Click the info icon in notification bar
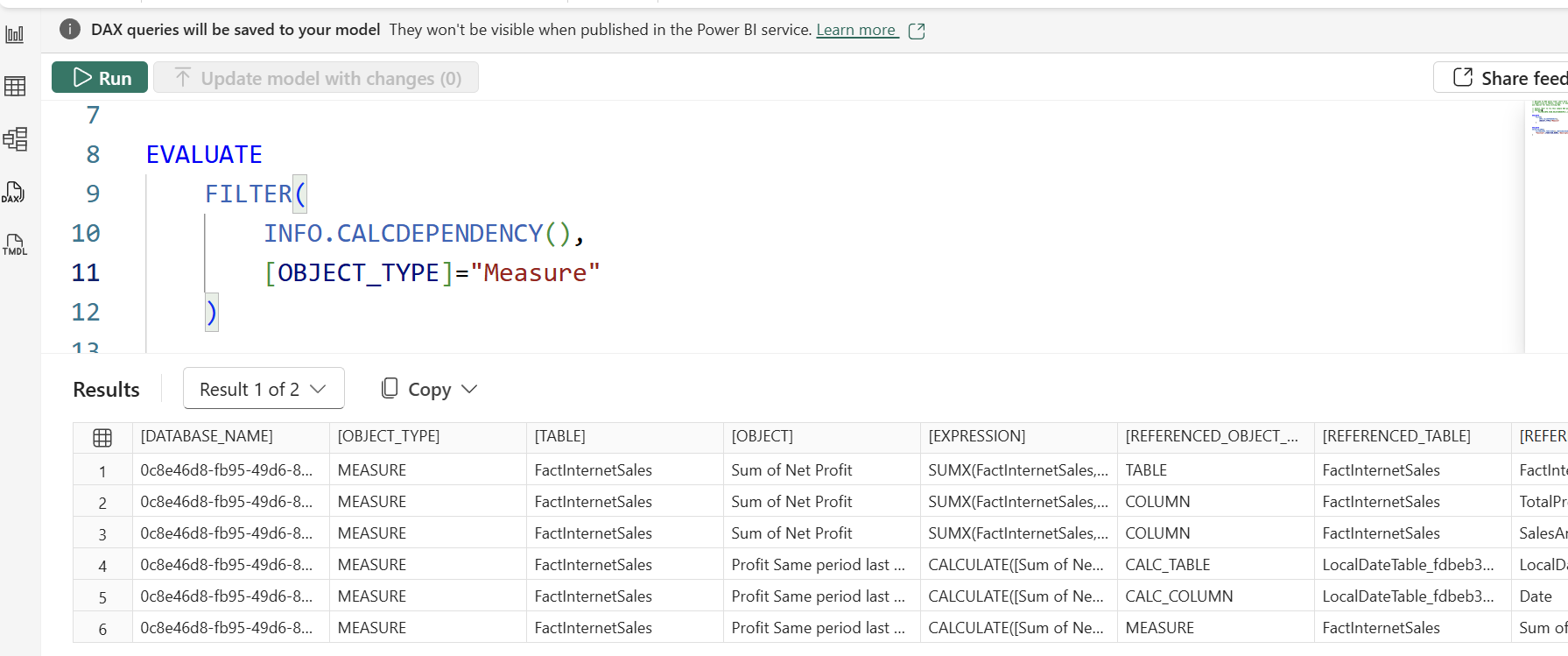The height and width of the screenshot is (656, 1568). pyautogui.click(x=70, y=30)
